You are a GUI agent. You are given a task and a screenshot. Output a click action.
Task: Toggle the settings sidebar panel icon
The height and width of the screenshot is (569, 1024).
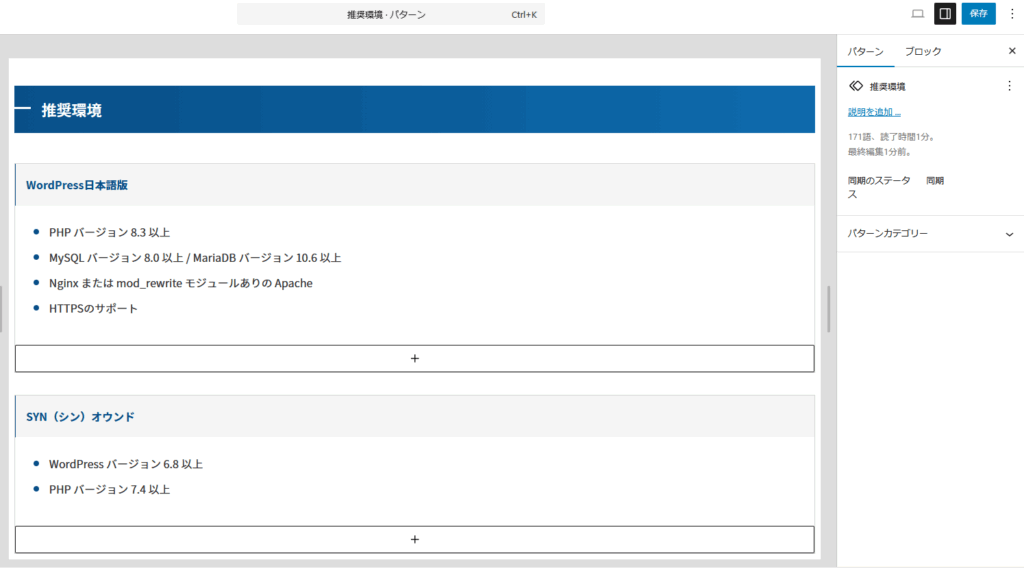click(x=945, y=14)
